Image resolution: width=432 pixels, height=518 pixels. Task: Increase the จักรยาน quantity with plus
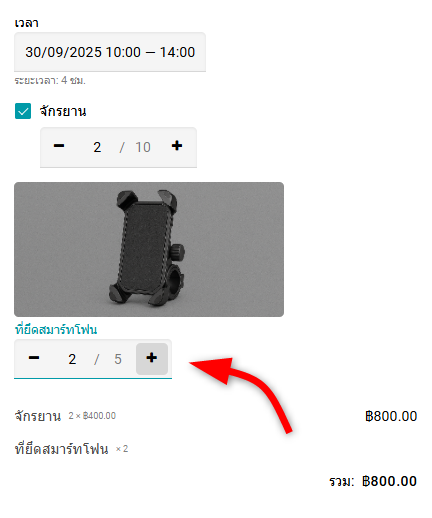click(177, 146)
